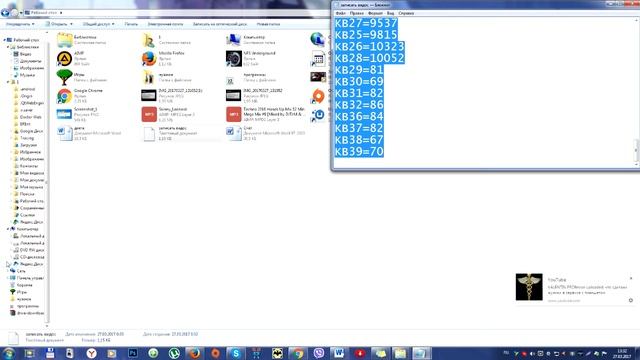Open the Формат menu in Notepad
Viewport: 640px width, 360px height.
tap(375, 13)
